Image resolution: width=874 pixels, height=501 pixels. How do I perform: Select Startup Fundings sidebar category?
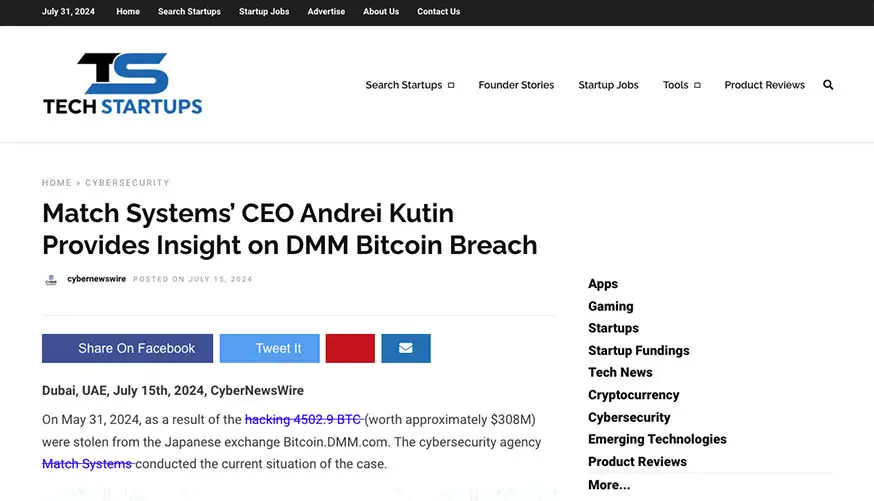[638, 350]
